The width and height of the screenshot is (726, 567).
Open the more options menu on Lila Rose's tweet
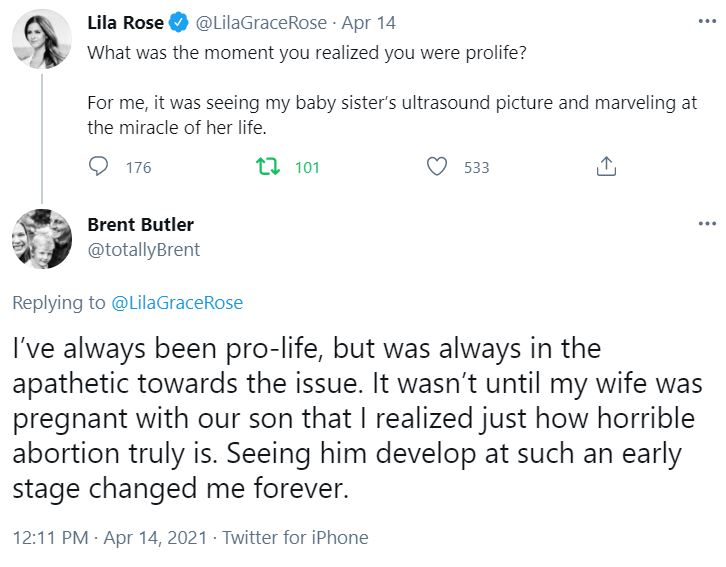coord(706,21)
